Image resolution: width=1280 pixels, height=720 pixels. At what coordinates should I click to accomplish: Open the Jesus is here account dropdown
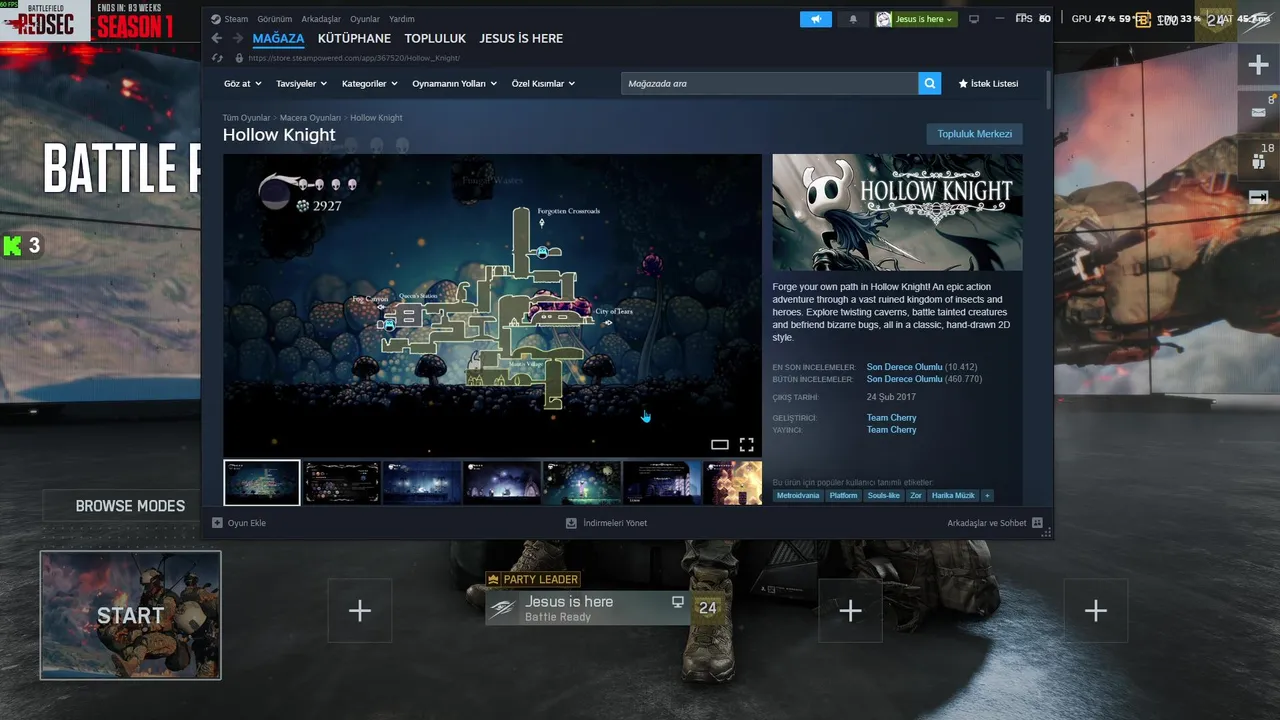[x=924, y=19]
